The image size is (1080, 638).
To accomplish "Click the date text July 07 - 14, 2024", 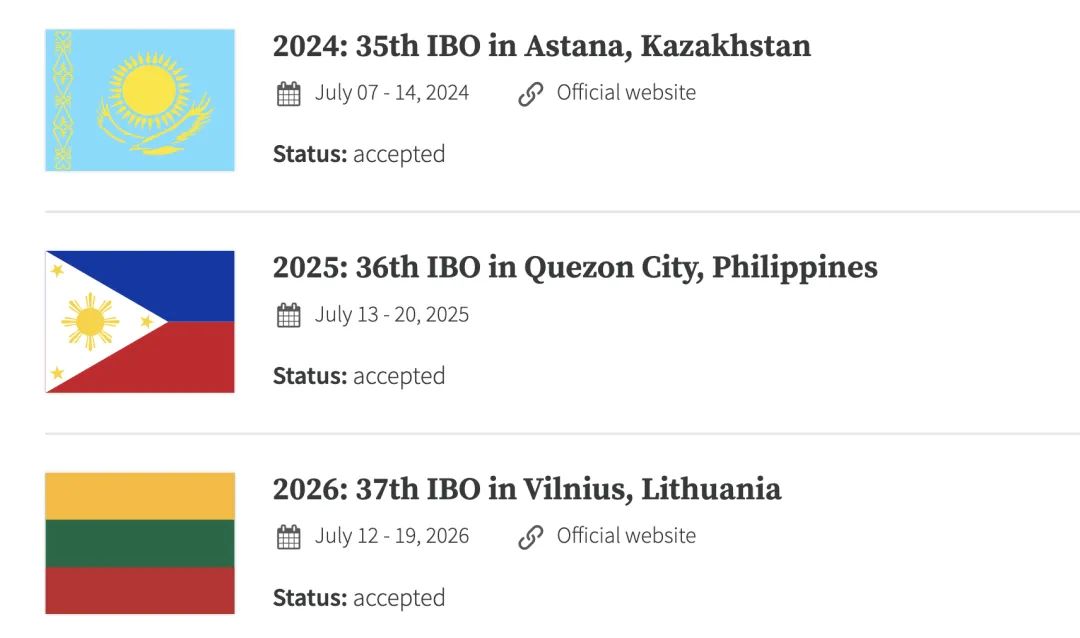I will pyautogui.click(x=392, y=92).
